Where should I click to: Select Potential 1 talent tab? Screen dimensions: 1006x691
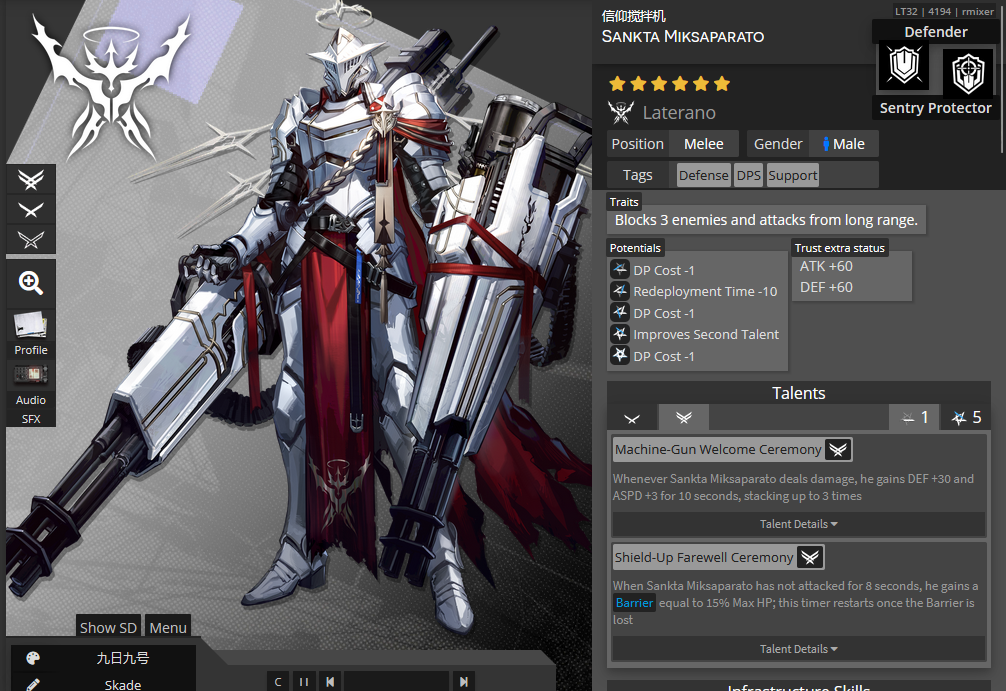pos(914,418)
